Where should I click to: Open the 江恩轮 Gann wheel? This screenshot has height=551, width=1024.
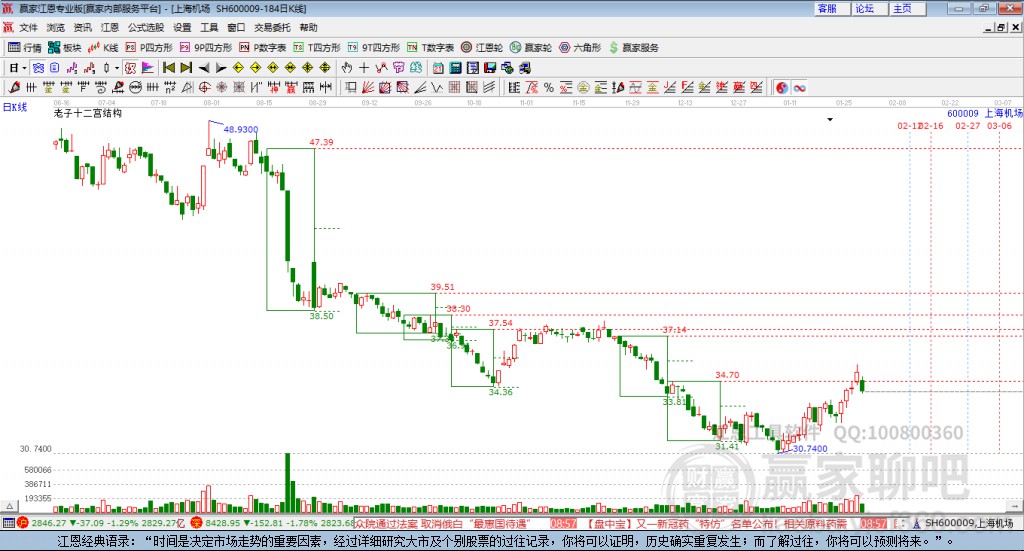point(482,48)
